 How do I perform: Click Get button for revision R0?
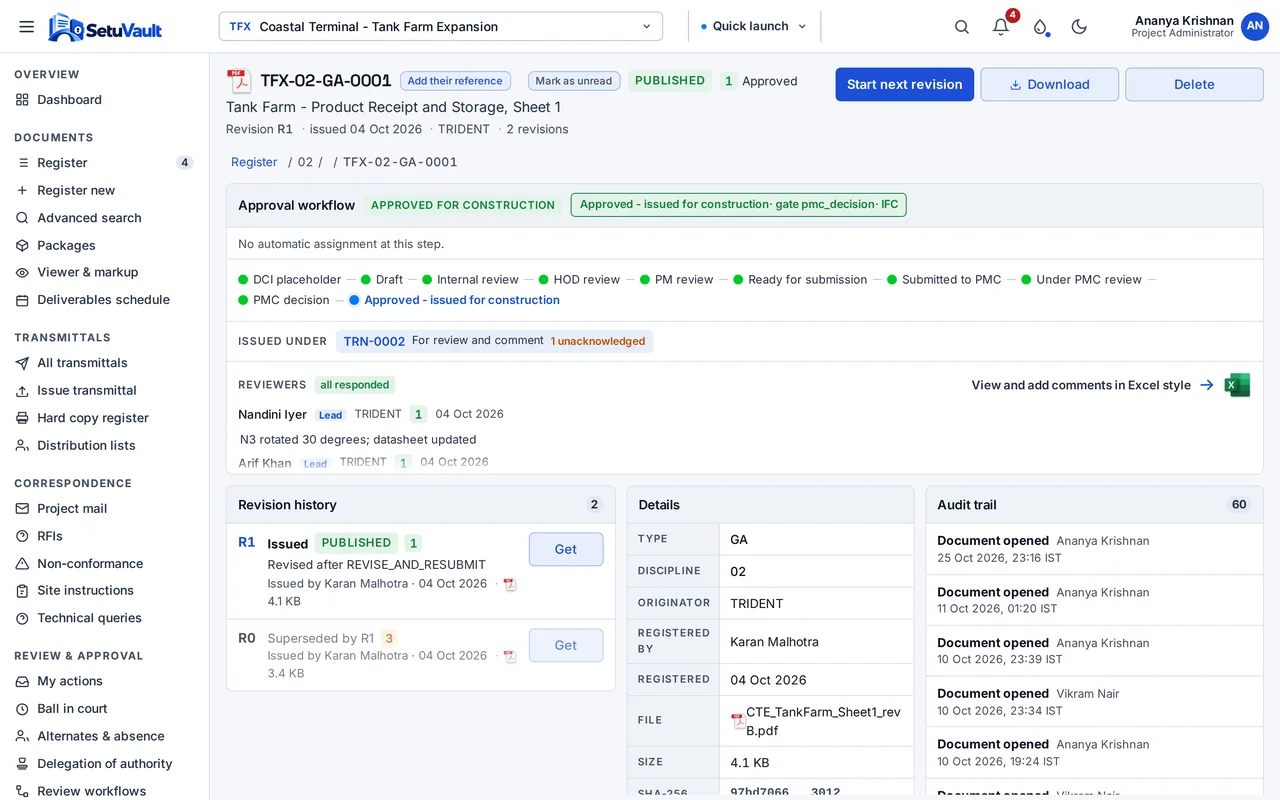[566, 645]
